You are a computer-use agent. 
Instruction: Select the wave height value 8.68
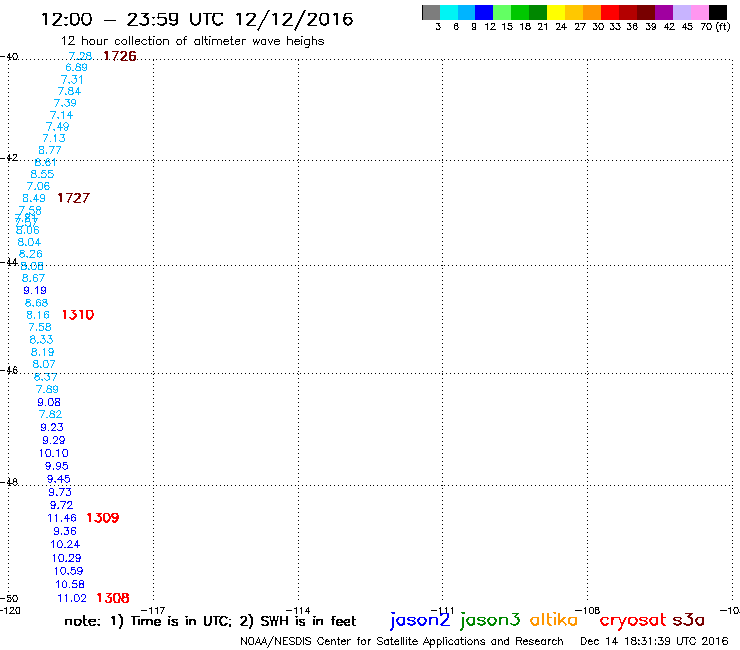click(36, 303)
